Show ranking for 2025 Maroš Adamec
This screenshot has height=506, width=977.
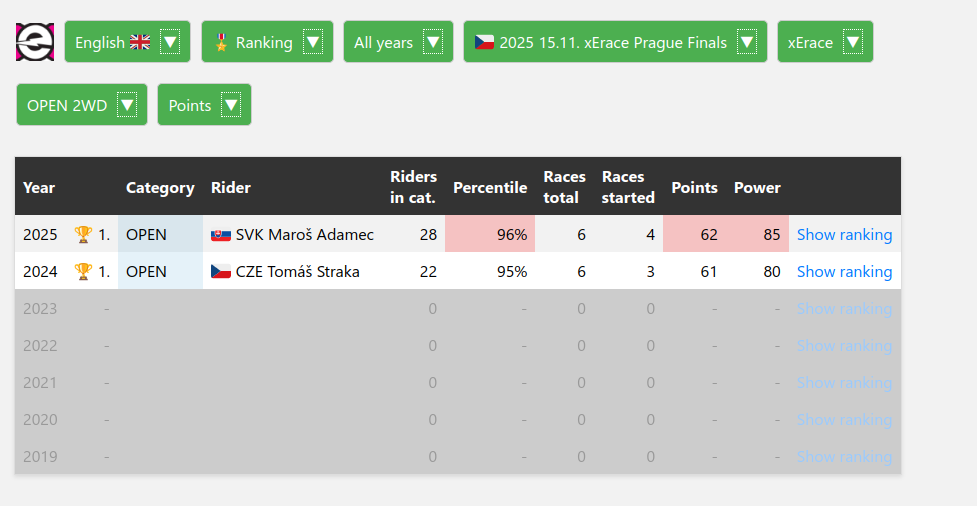844,235
